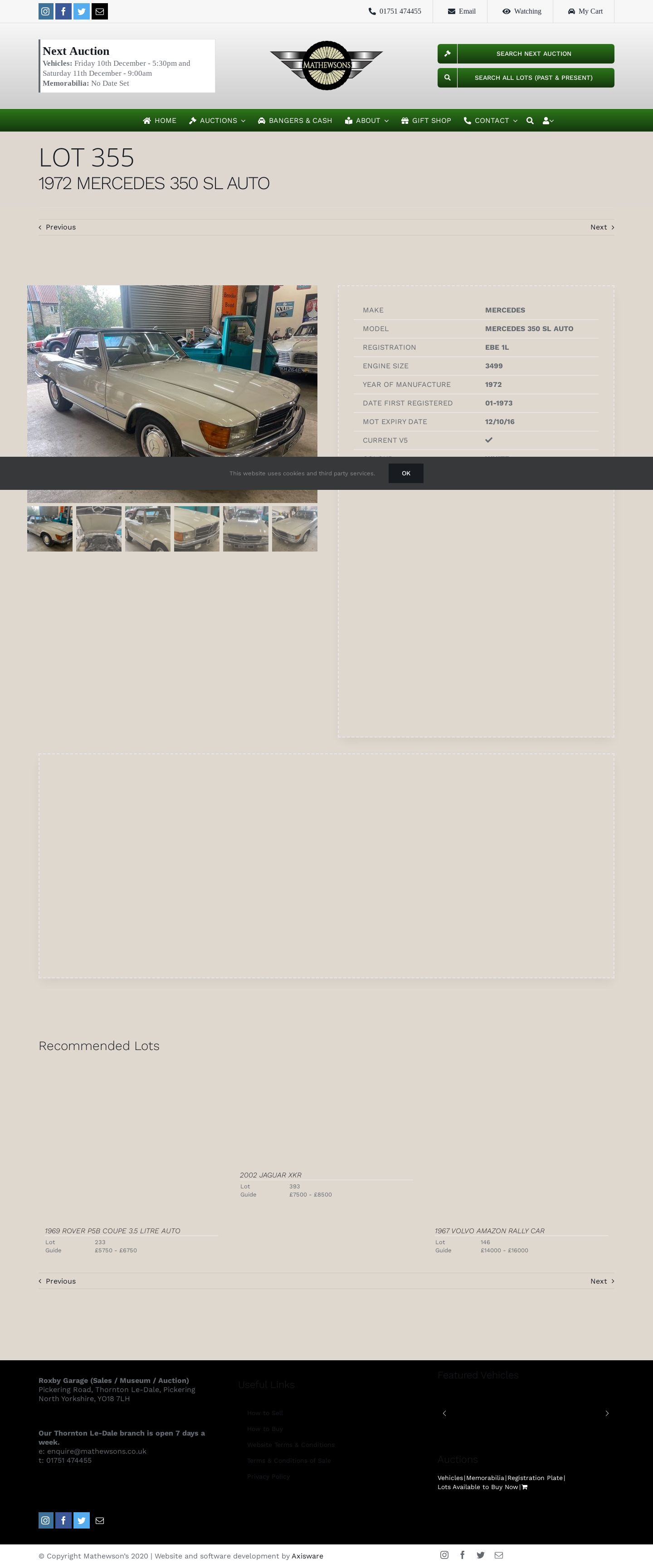Click the gavel icon beside Search Next Auction
This screenshot has height=1568, width=653.
[x=447, y=54]
